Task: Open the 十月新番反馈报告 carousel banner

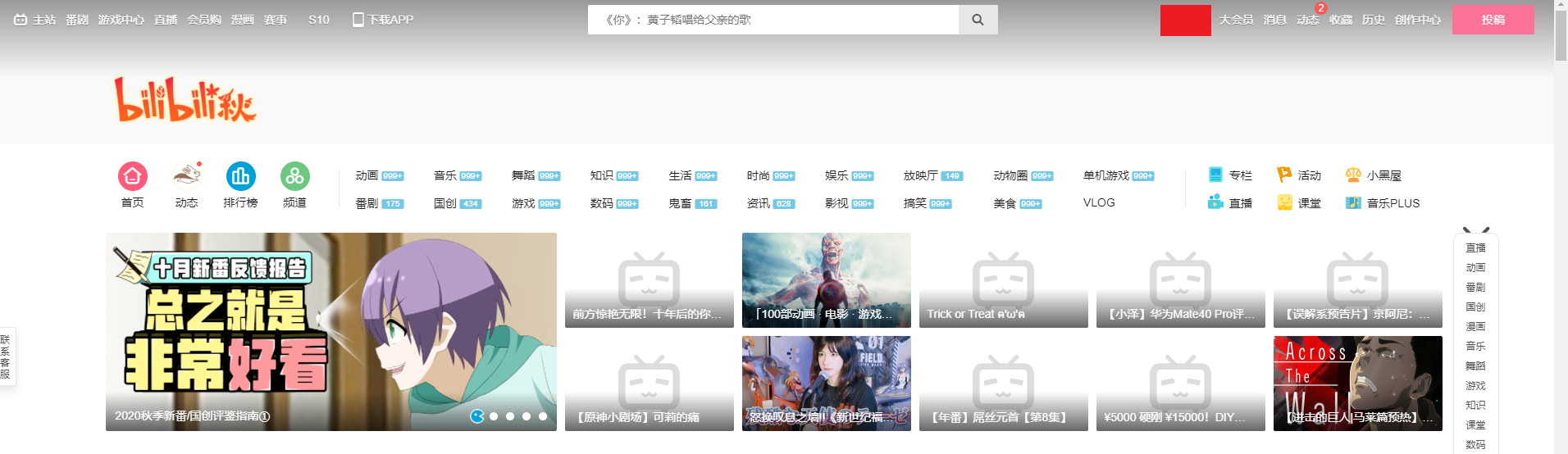Action: [331, 332]
